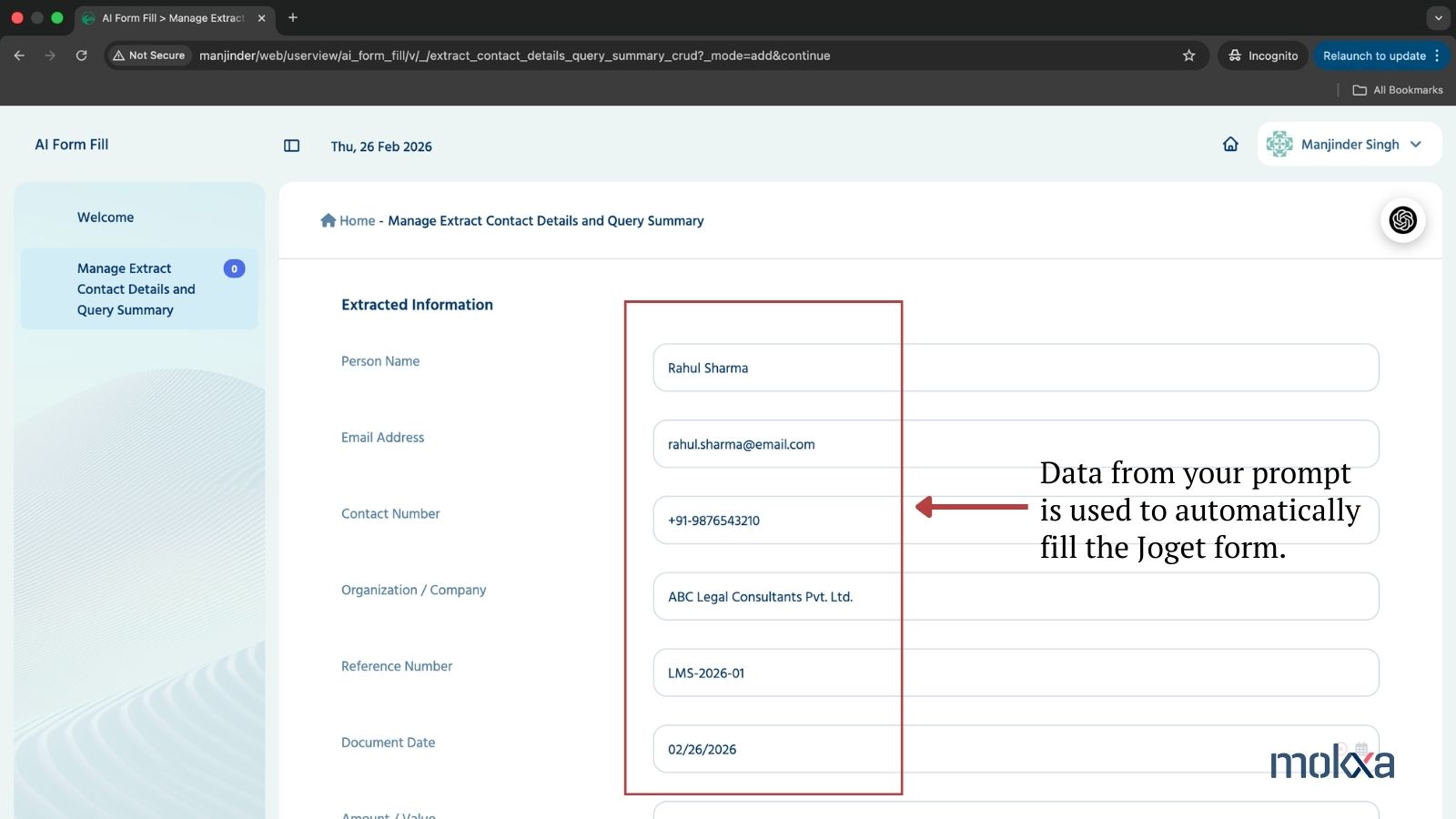Toggle the sidebar collapse icon
This screenshot has width=1456, height=819.
coord(291,146)
